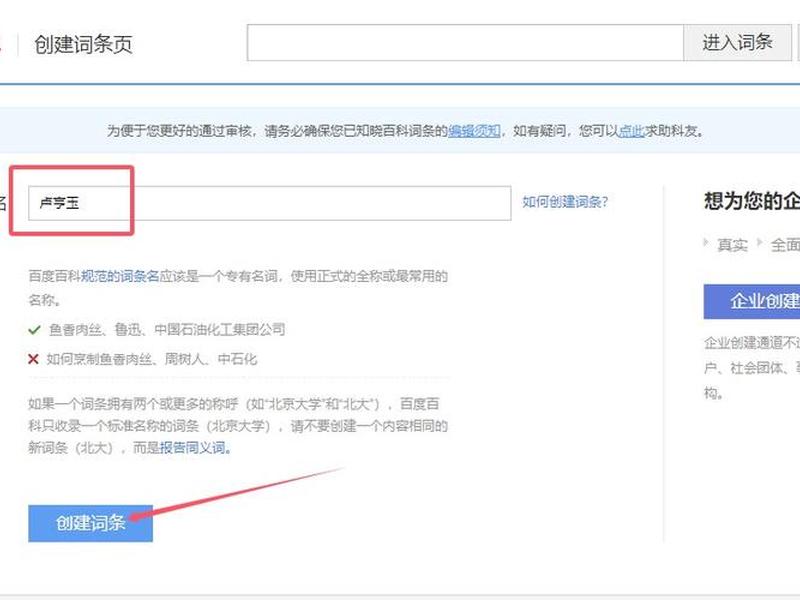
Task: Click the green checkmark icon beside 鱼香肉丝
Action: click(x=34, y=330)
